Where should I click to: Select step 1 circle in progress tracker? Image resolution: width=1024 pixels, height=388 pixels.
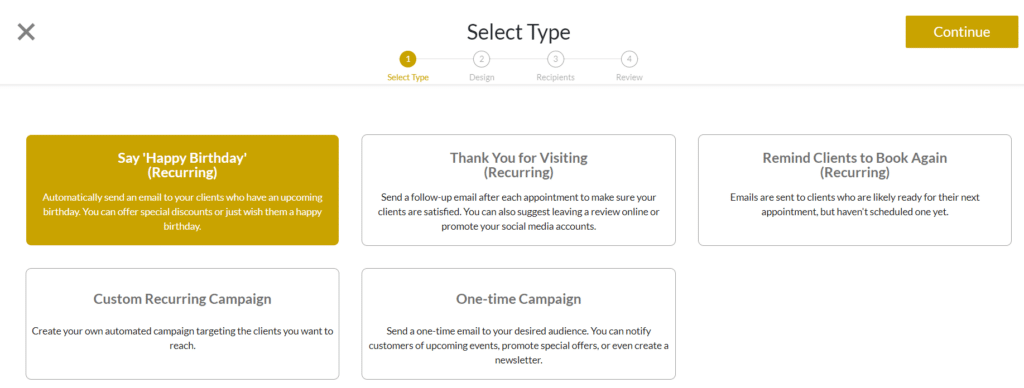pos(408,59)
